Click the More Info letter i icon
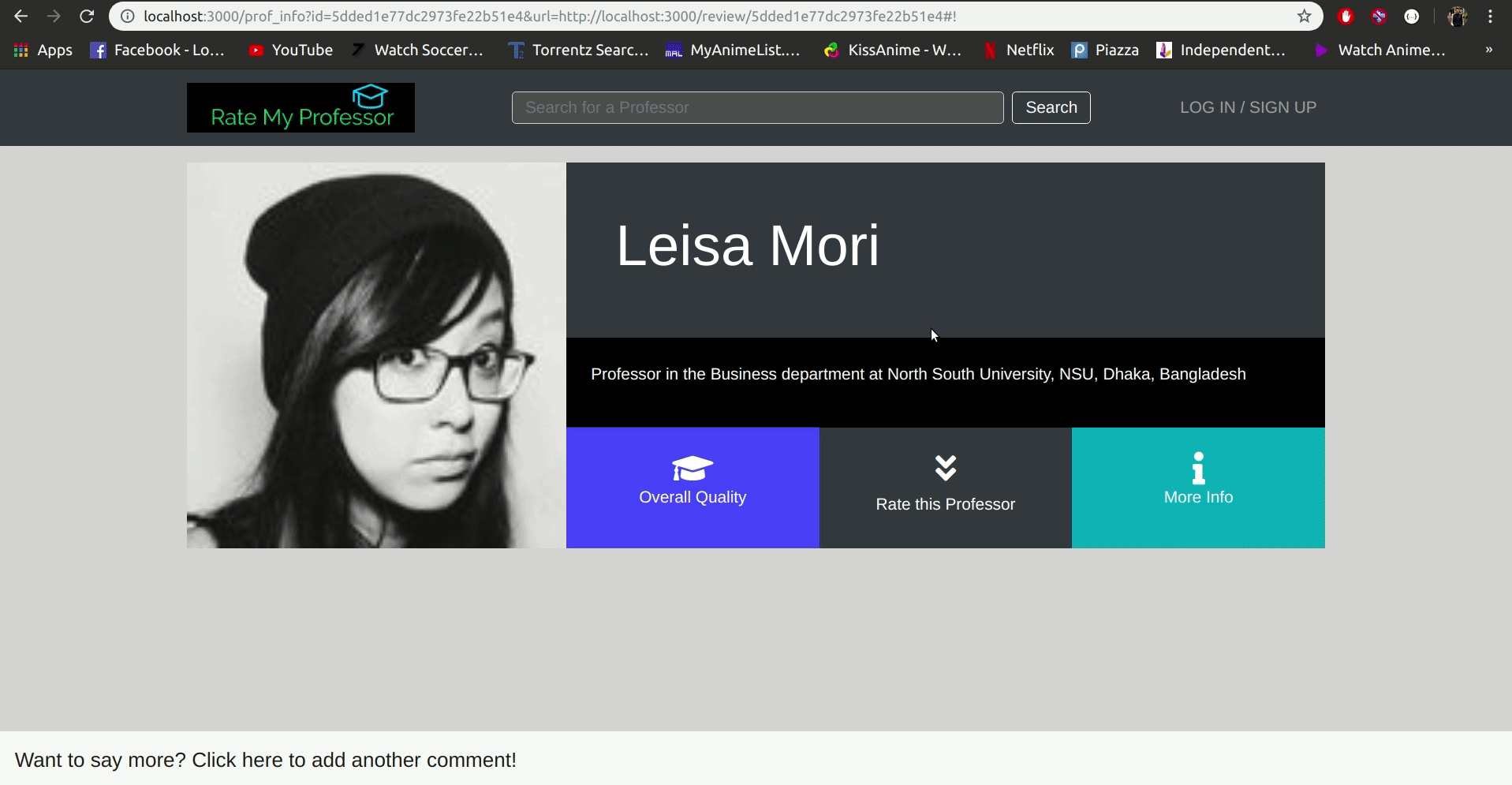The height and width of the screenshot is (785, 1512). 1198,468
